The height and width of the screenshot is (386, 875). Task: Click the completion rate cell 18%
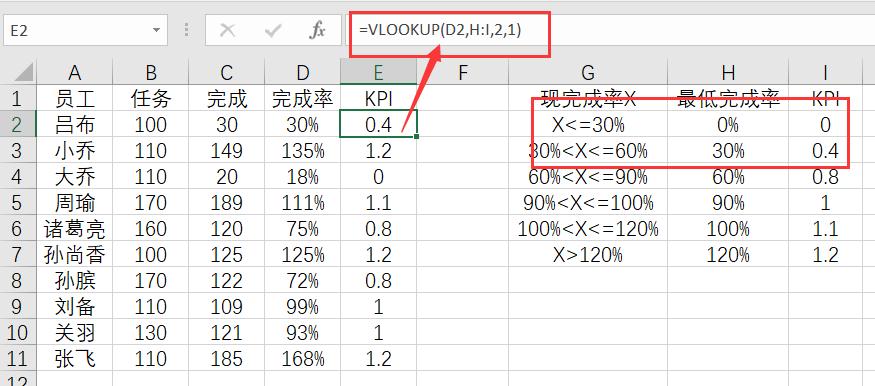point(302,176)
